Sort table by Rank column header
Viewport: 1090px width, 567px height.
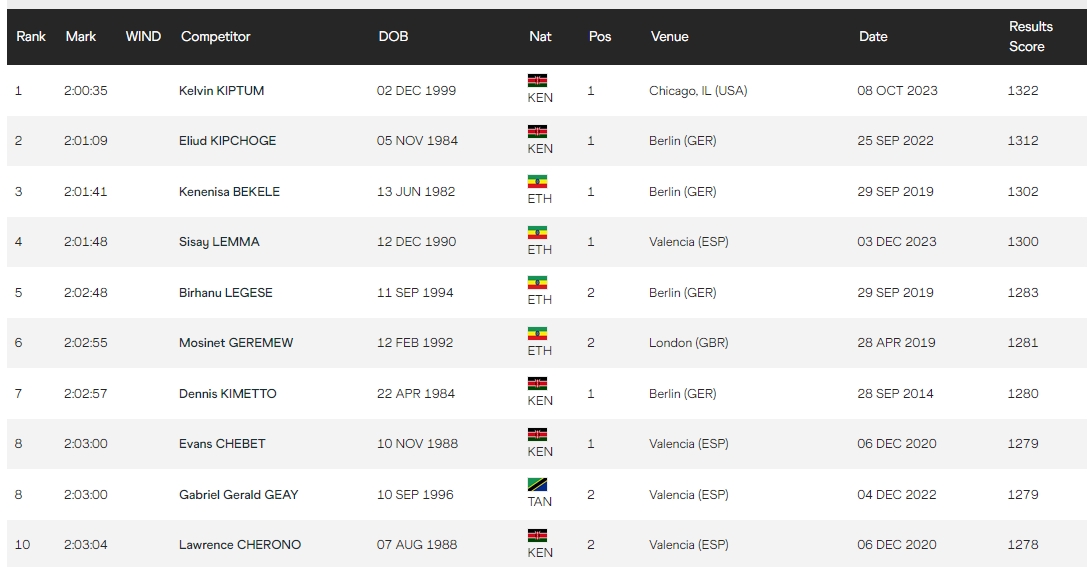pos(31,36)
